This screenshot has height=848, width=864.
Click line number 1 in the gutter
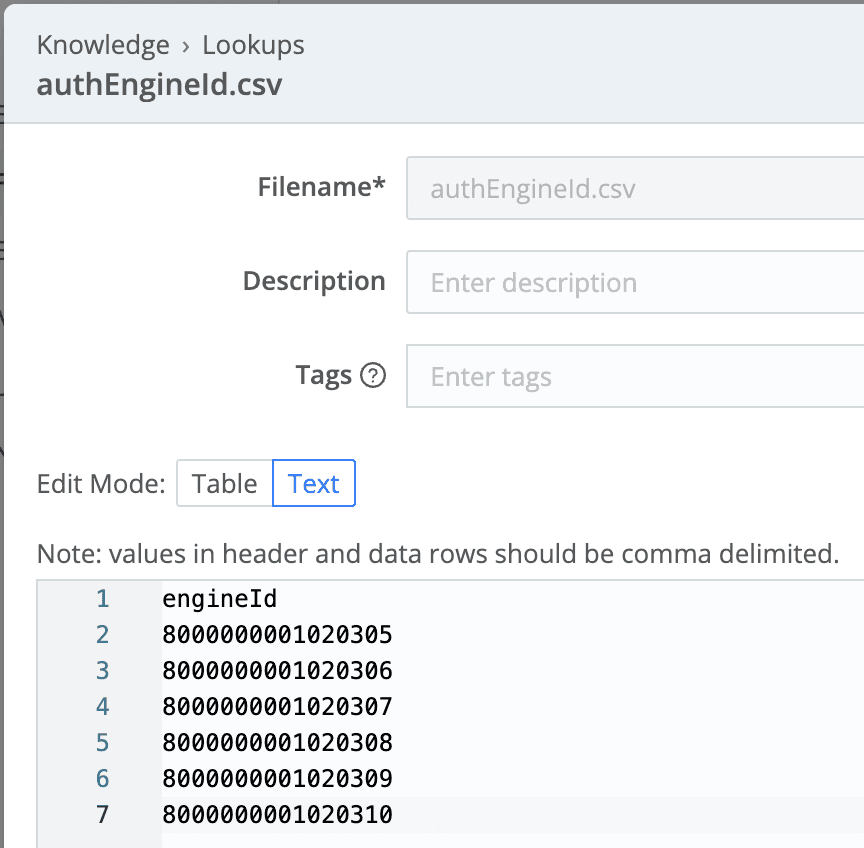click(102, 599)
